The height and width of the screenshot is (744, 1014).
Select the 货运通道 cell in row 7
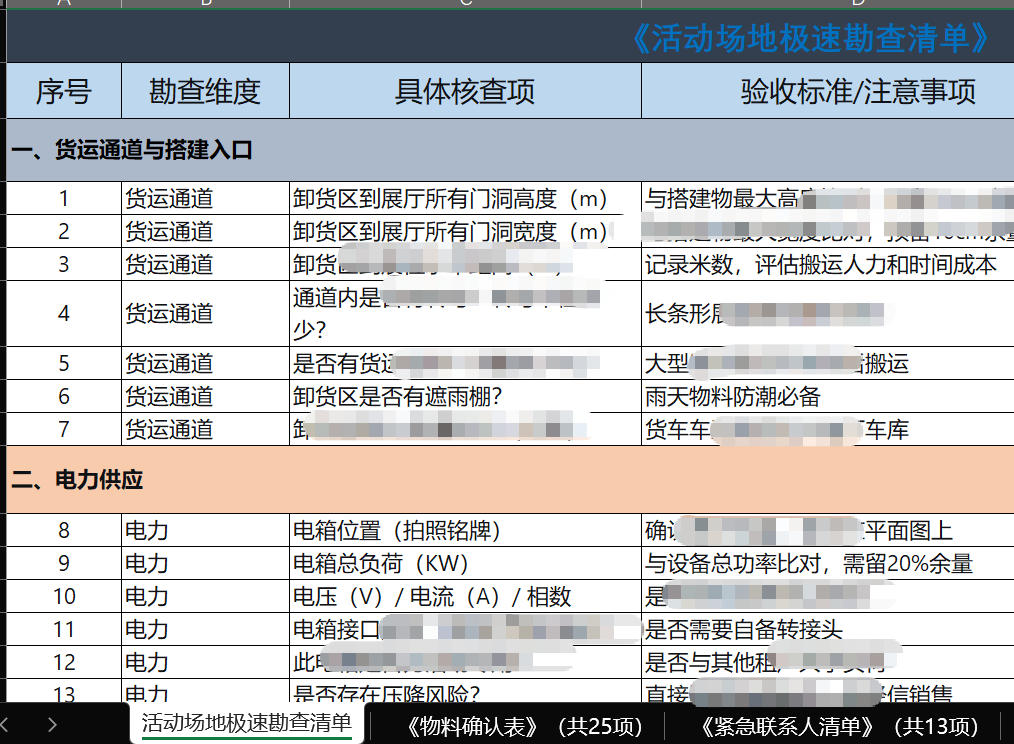[x=205, y=429]
